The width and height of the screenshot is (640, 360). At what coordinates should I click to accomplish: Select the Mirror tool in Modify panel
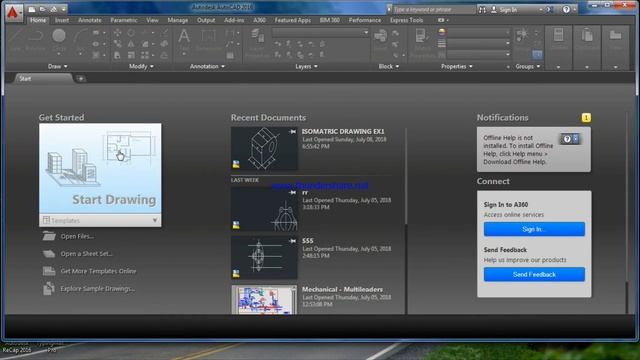point(131,44)
